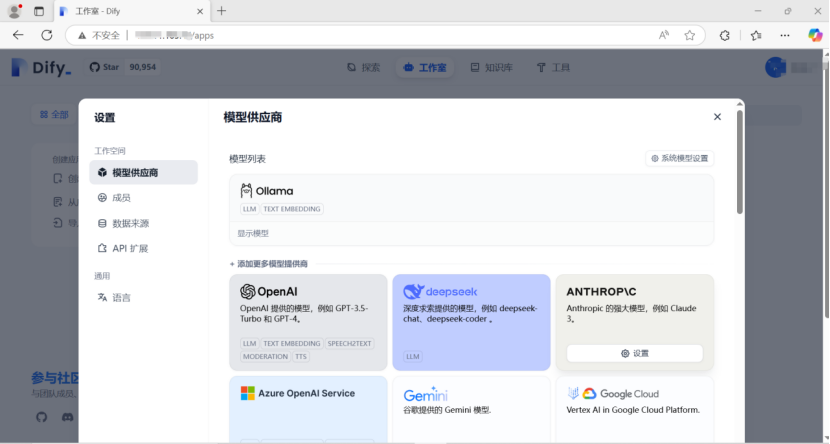Close the 工作室 - Dify browser tab

200,11
